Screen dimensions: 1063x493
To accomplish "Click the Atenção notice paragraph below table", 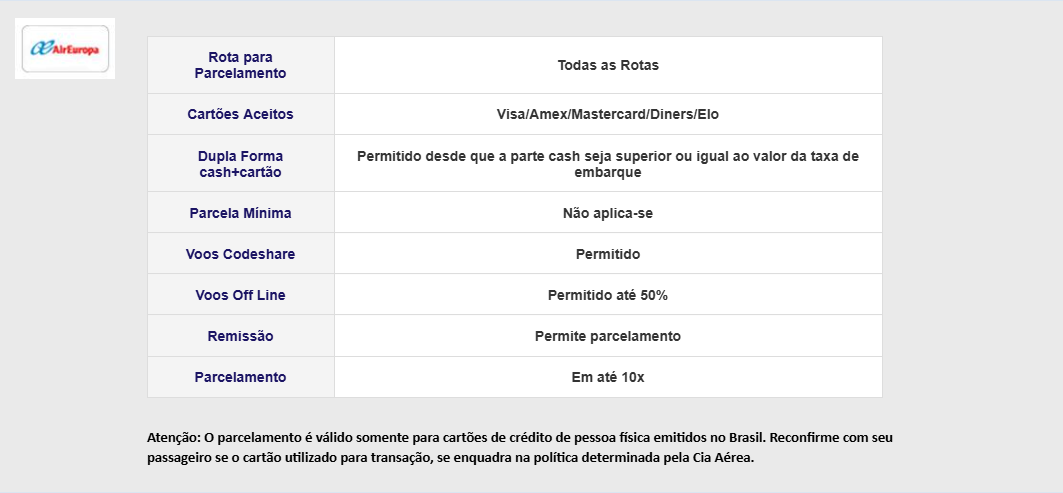I will coord(520,448).
